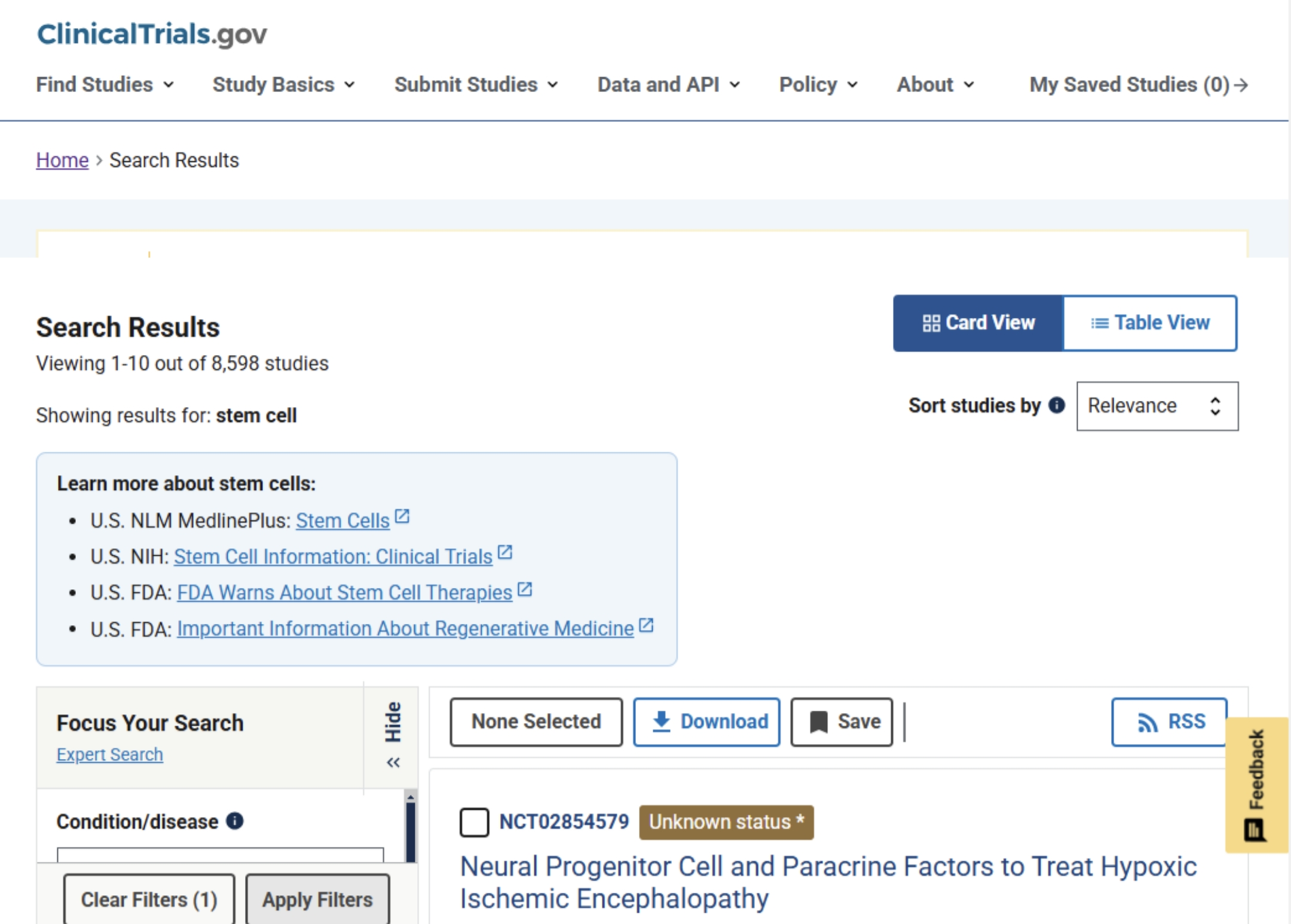The height and width of the screenshot is (924, 1291).
Task: Open the Feedback side tab
Action: click(1256, 784)
